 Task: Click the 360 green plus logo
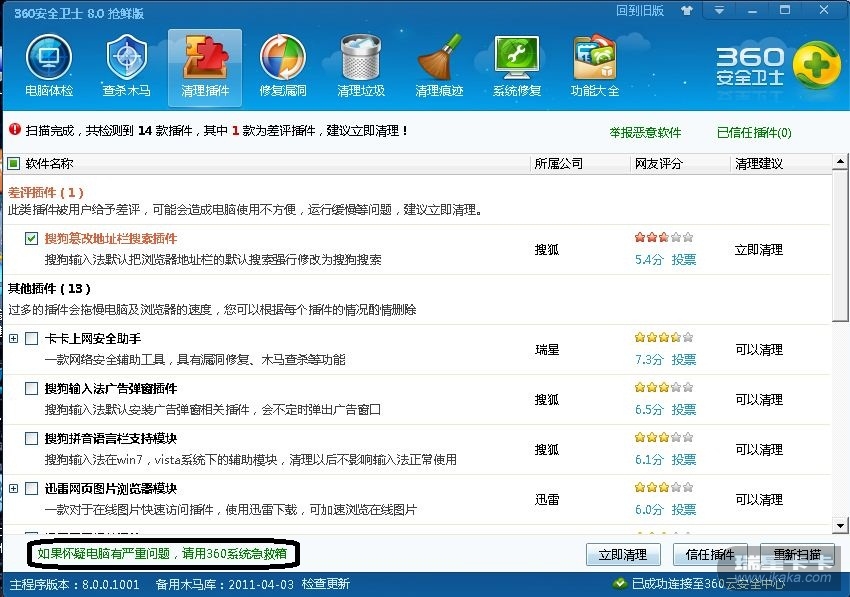pyautogui.click(x=816, y=66)
